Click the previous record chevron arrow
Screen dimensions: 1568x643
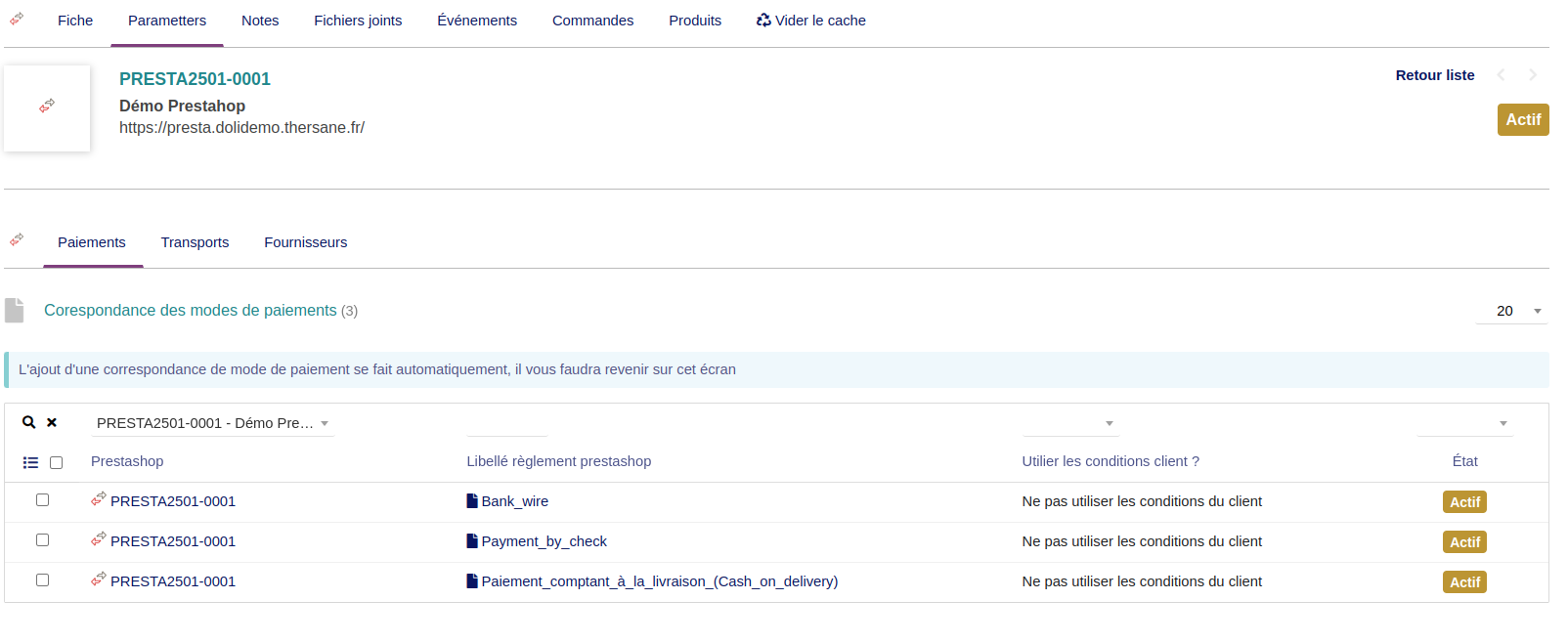(1501, 75)
